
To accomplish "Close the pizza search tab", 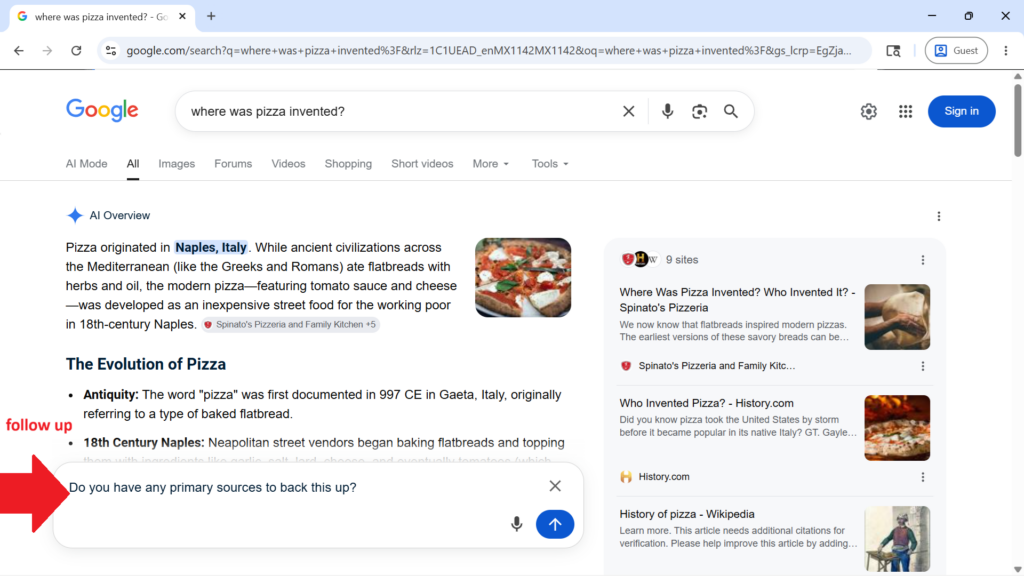I will click(182, 16).
